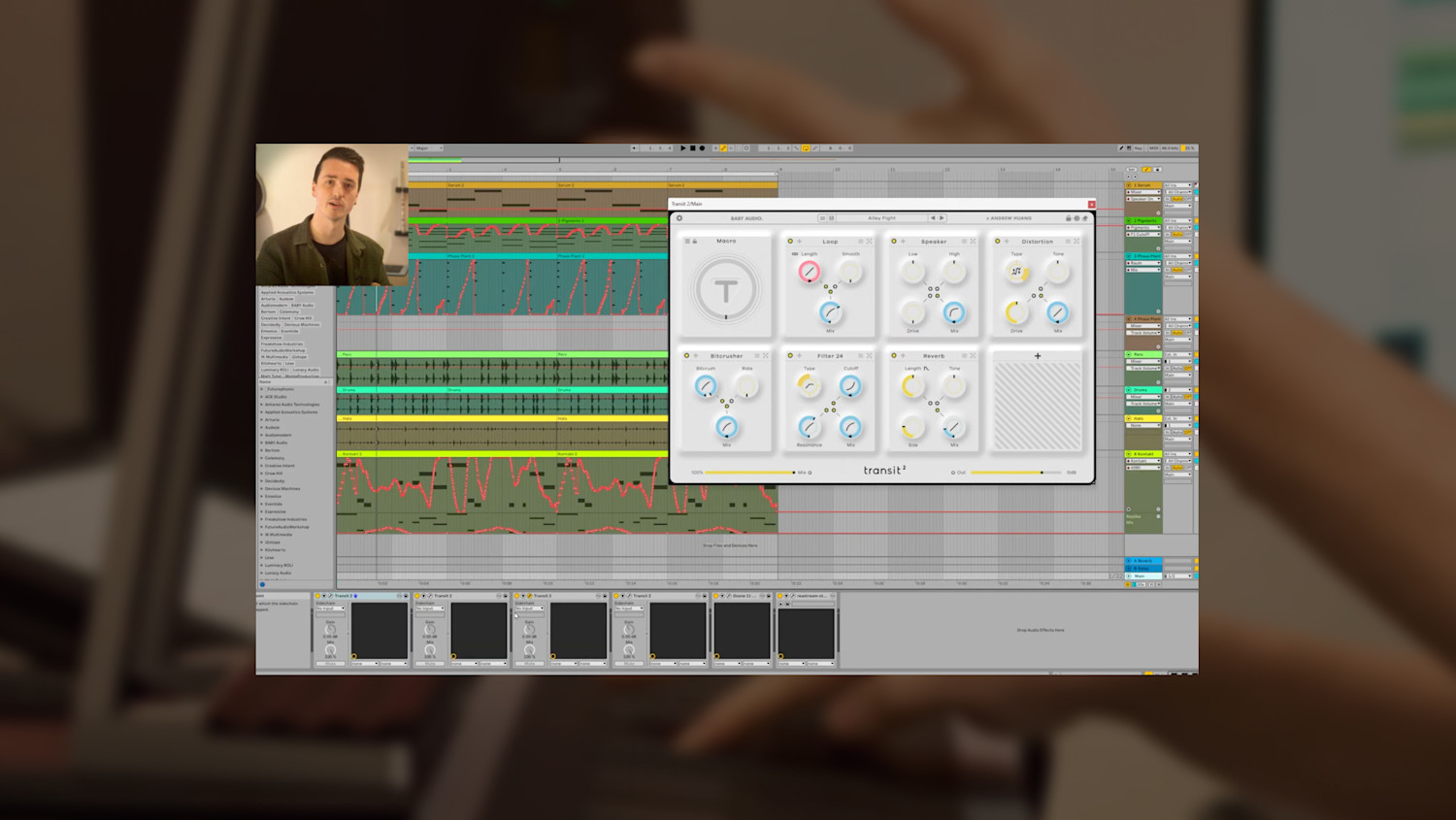1456x820 pixels.
Task: Click the Reverb Tone knob
Action: pyautogui.click(x=954, y=386)
